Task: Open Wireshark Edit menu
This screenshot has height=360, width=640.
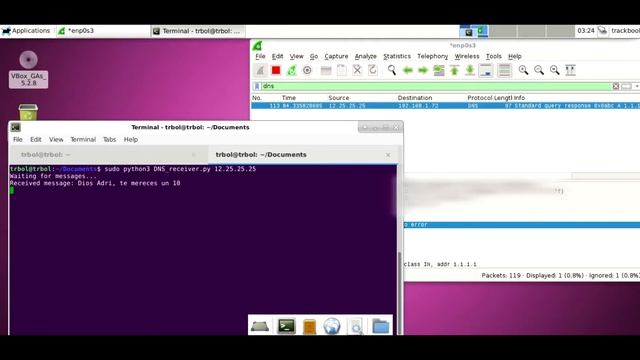Action: click(x=277, y=56)
